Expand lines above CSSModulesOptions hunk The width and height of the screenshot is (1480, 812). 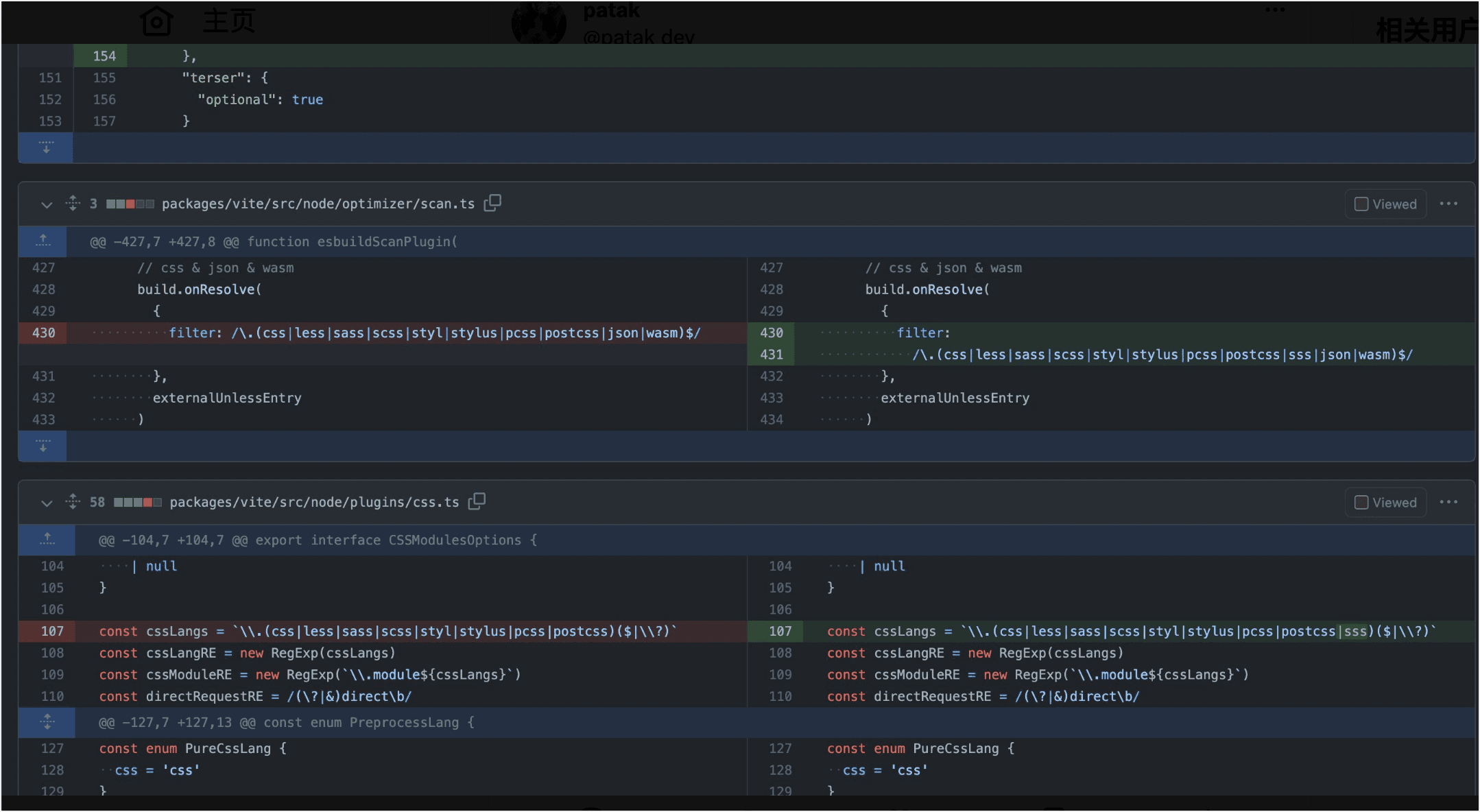(x=47, y=539)
